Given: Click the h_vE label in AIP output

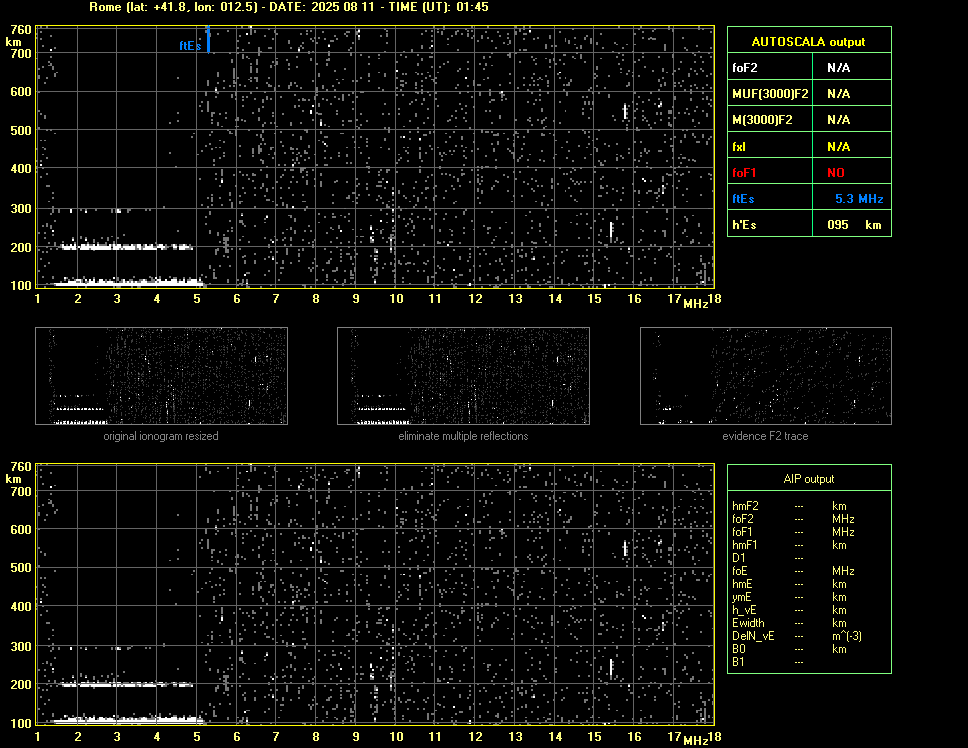Looking at the screenshot, I should (x=744, y=610).
